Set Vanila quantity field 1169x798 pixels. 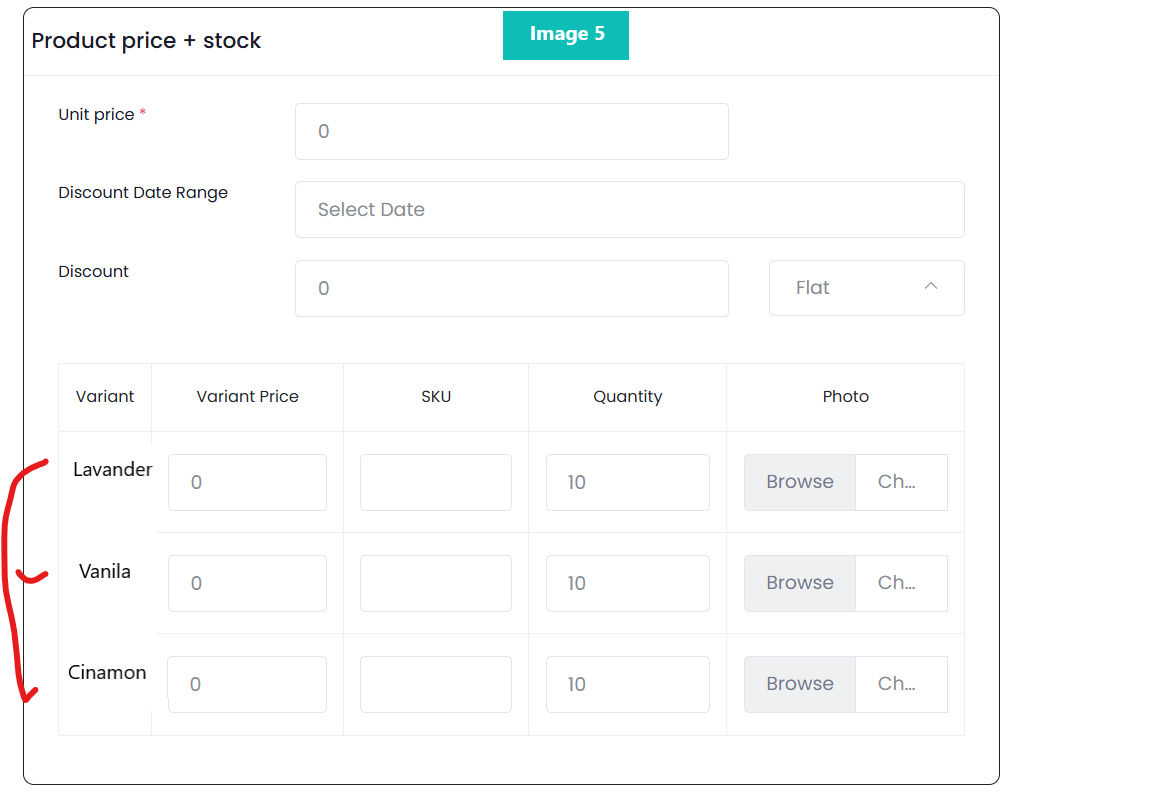click(628, 583)
